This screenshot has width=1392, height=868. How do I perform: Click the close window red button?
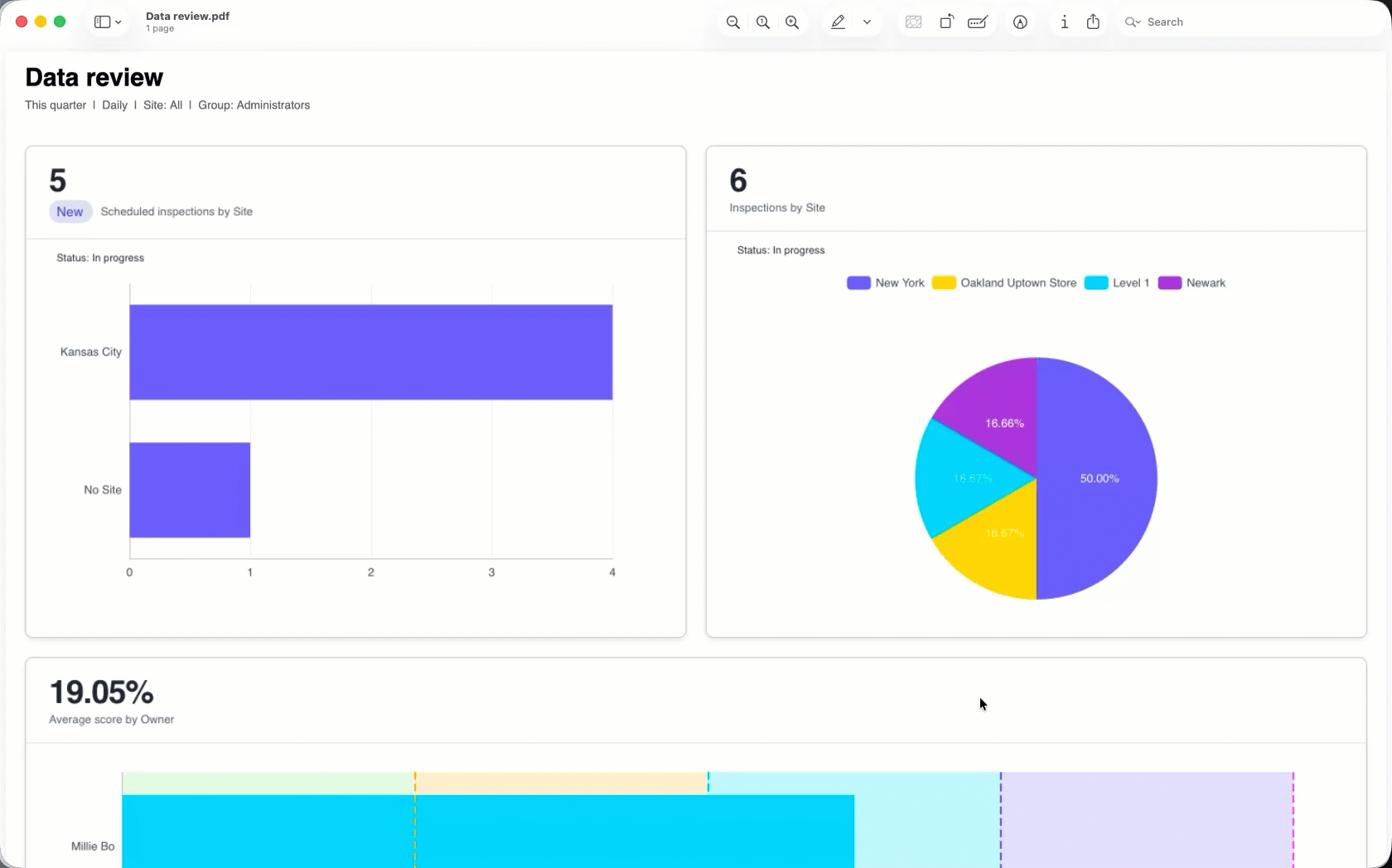22,22
